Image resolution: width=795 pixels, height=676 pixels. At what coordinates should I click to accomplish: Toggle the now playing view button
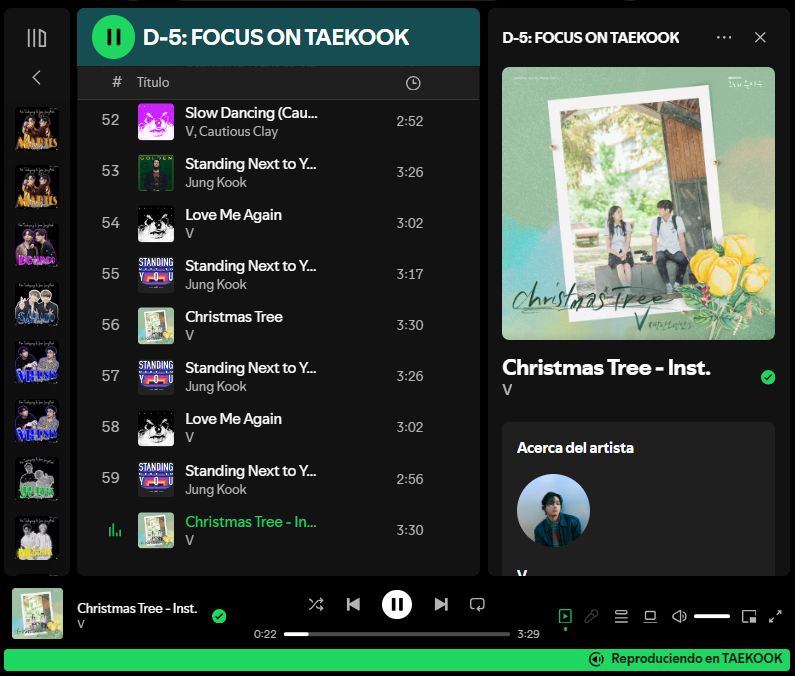[565, 616]
